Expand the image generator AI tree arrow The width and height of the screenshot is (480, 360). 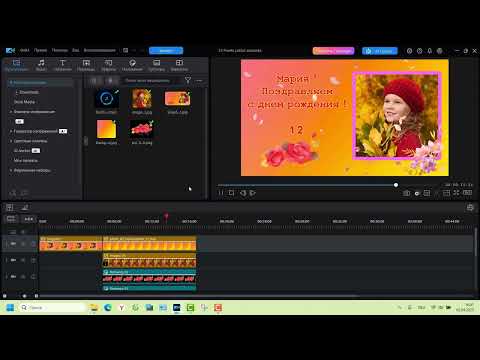[11, 131]
